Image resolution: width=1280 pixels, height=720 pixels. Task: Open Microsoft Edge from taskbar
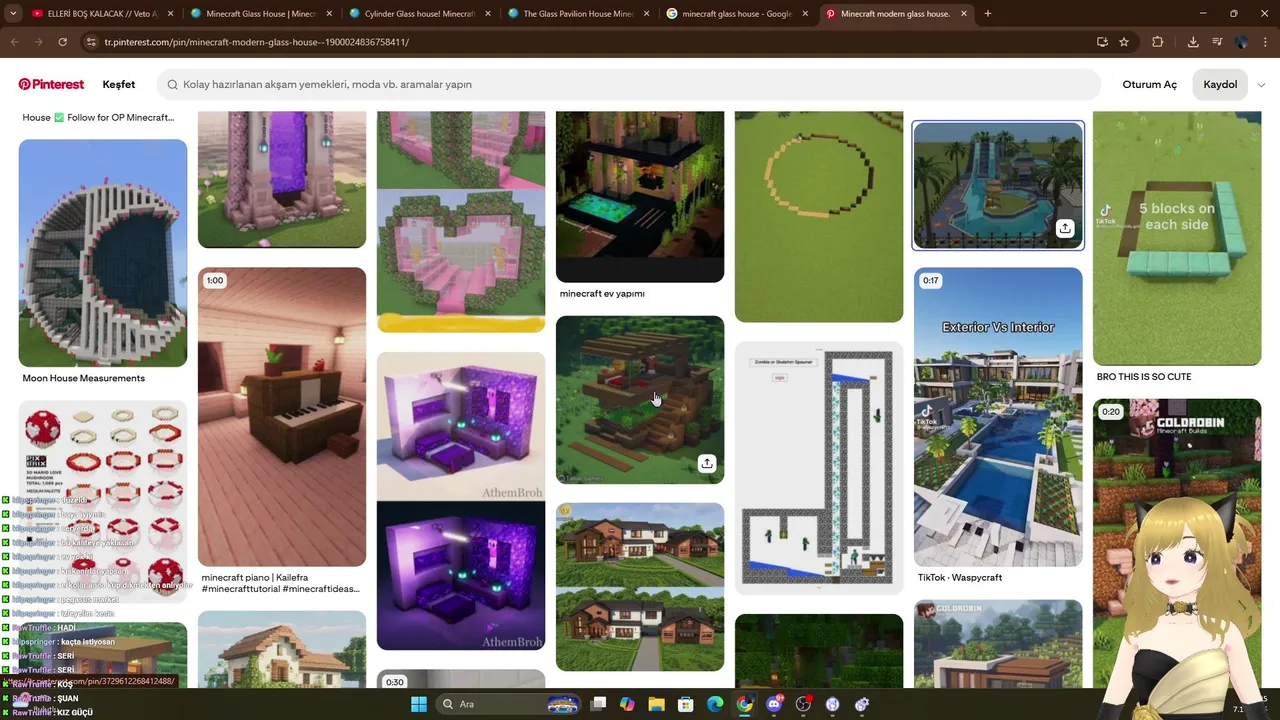click(715, 704)
